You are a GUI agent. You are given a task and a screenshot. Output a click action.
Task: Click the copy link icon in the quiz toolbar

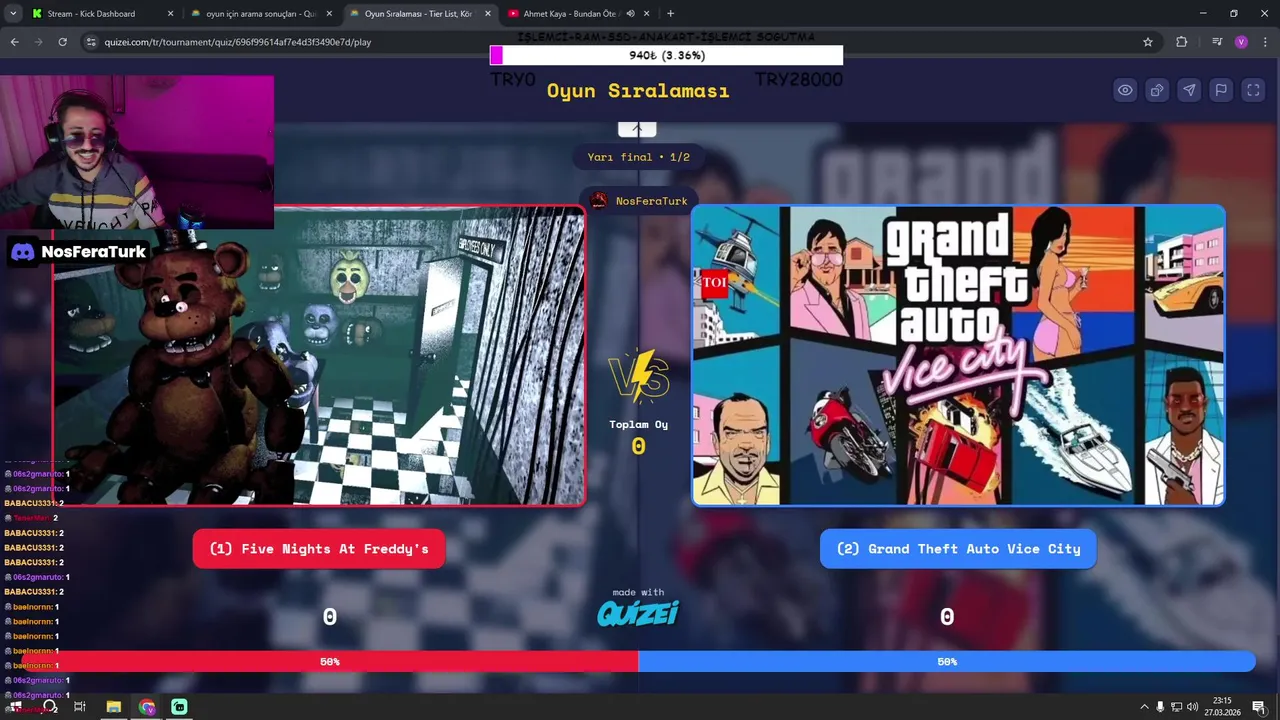point(1157,90)
